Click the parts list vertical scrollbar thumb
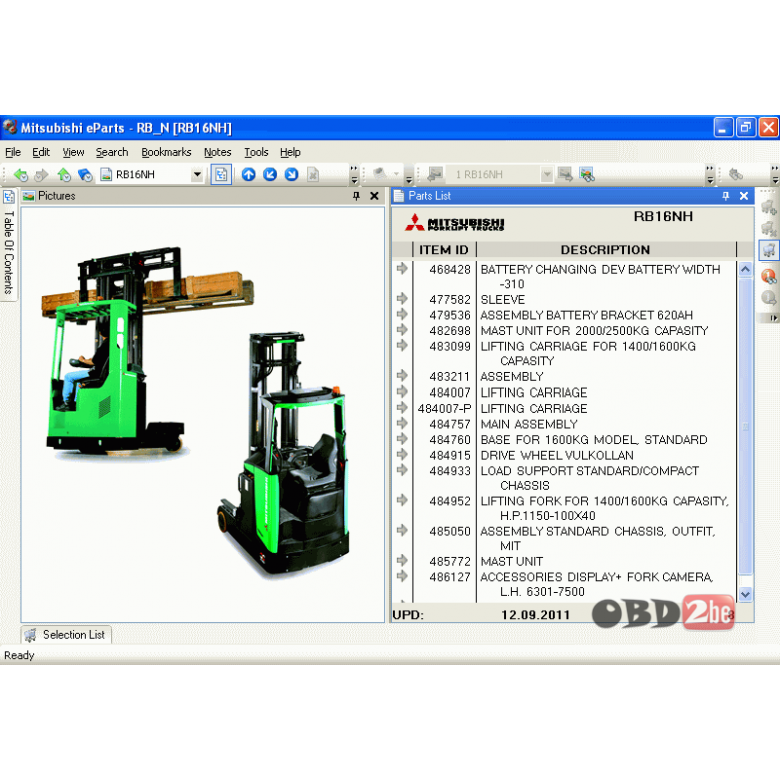 click(745, 426)
